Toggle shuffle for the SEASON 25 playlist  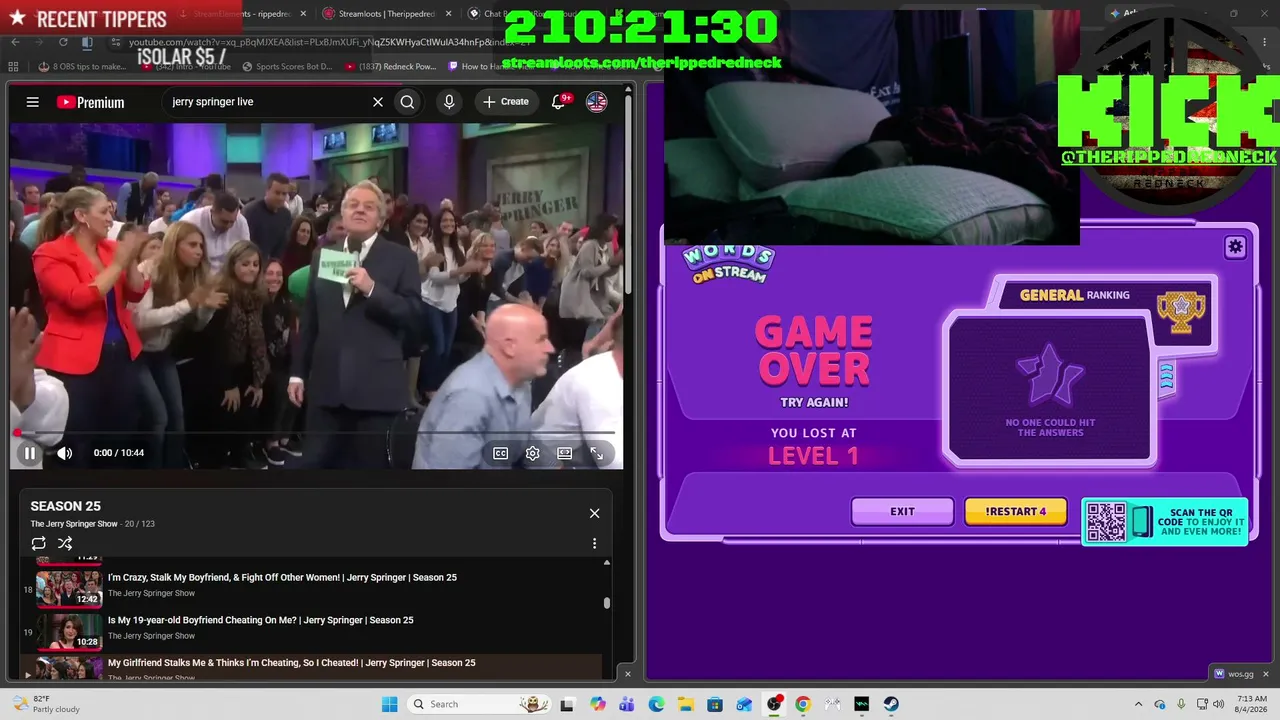coord(65,544)
